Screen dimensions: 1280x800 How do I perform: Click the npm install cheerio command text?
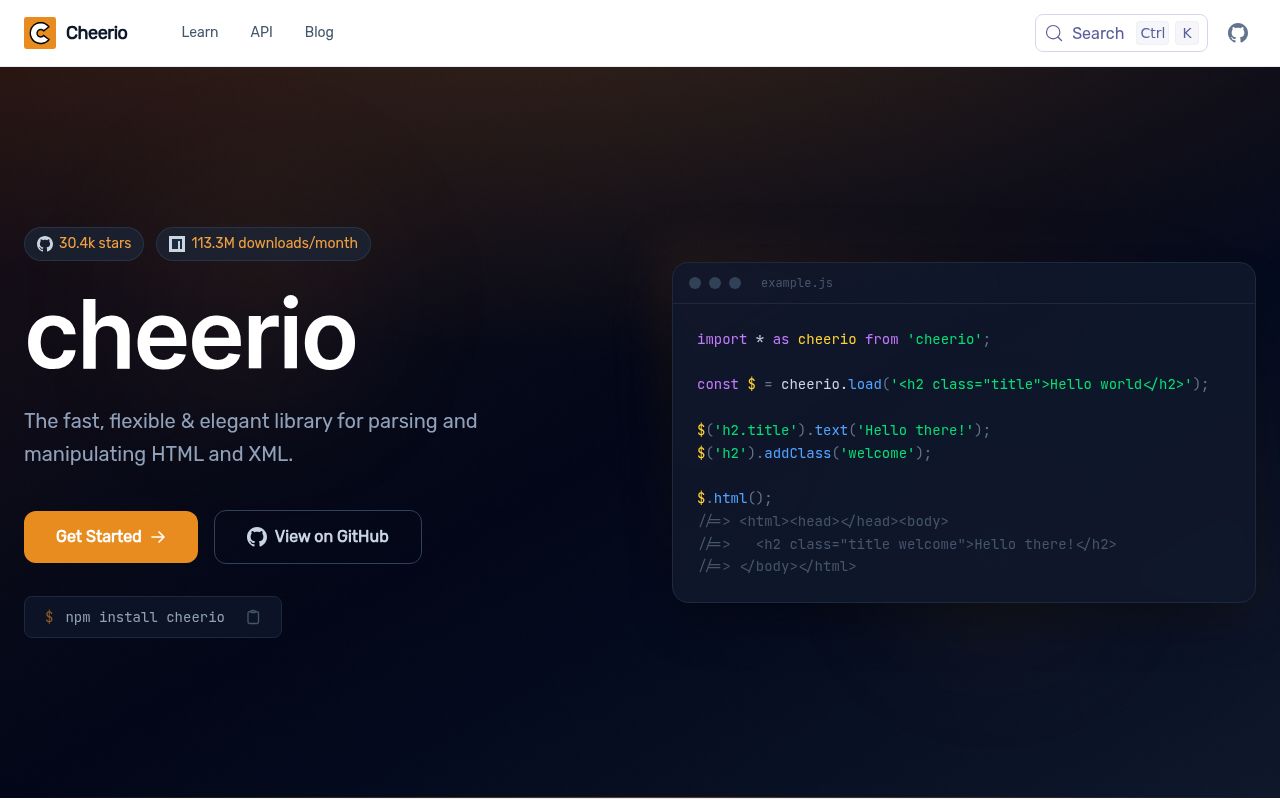[145, 617]
